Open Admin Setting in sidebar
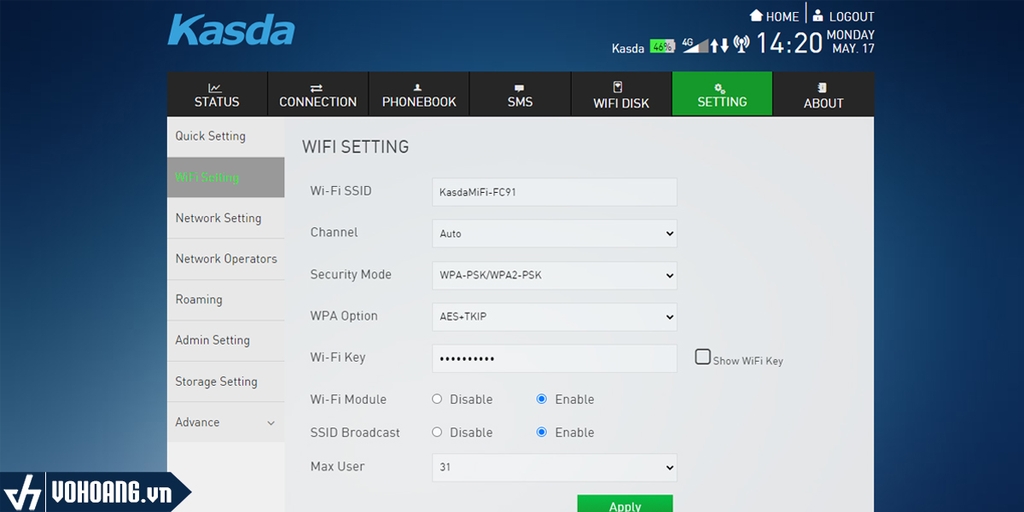This screenshot has width=1024, height=512. (x=225, y=340)
